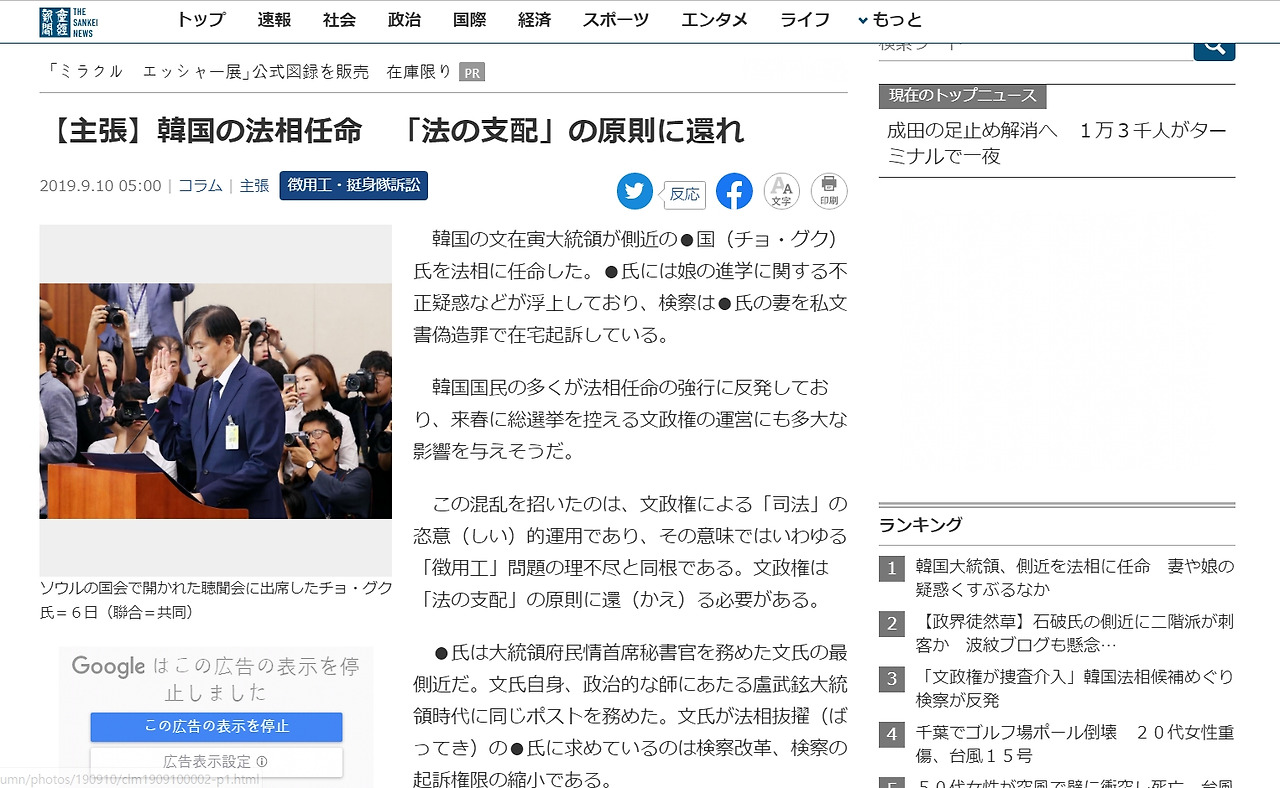Image resolution: width=1280 pixels, height=788 pixels.
Task: Open スポーツ section in navigation
Action: click(616, 20)
